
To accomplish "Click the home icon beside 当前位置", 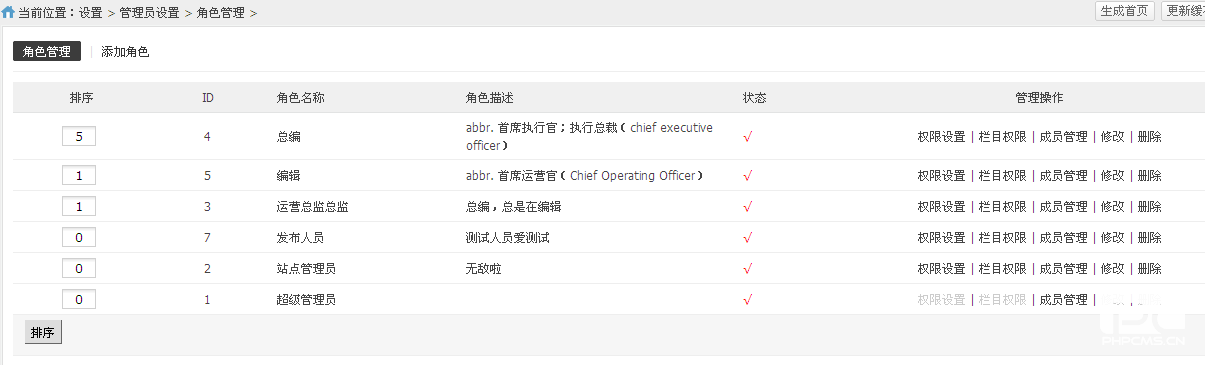I will pyautogui.click(x=8, y=13).
